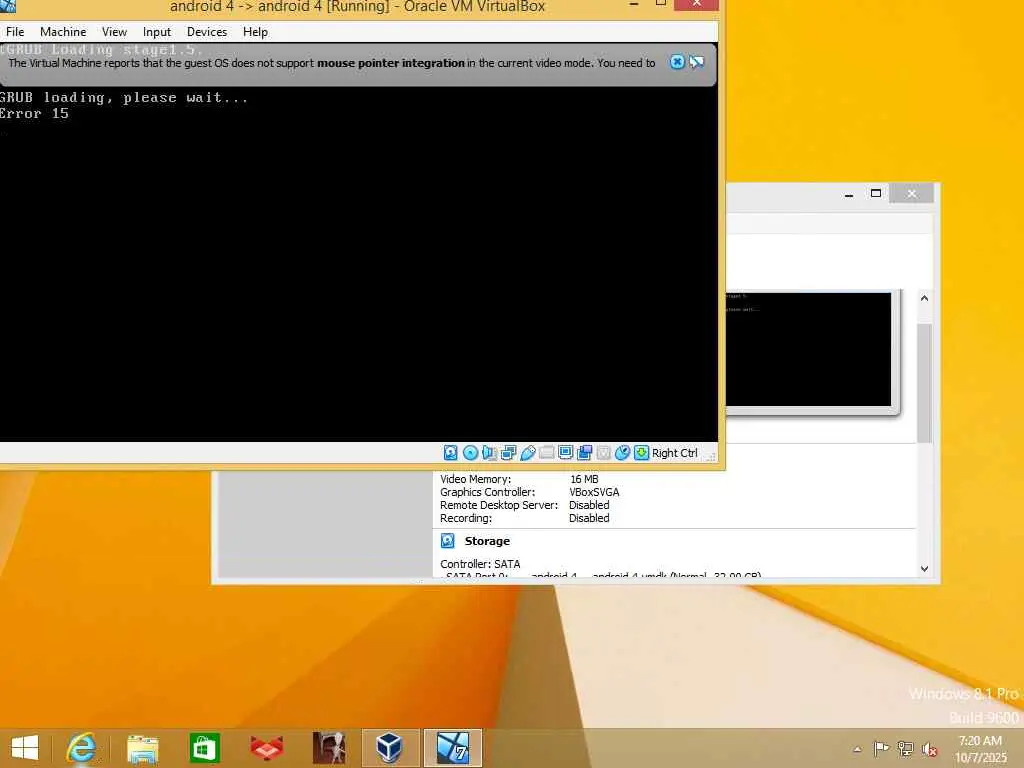Click the network adapters indicator icon
Viewport: 1024px width, 768px height.
[509, 453]
